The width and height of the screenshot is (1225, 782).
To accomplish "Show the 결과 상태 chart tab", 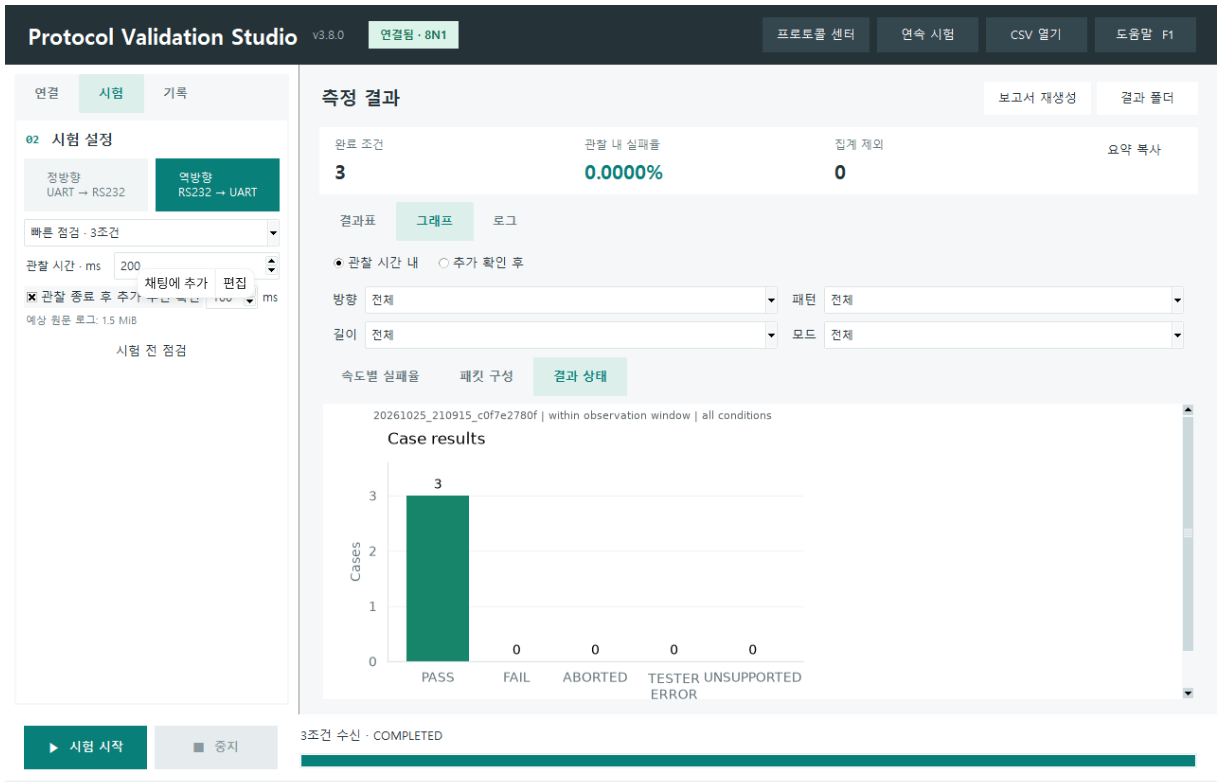I will click(580, 377).
